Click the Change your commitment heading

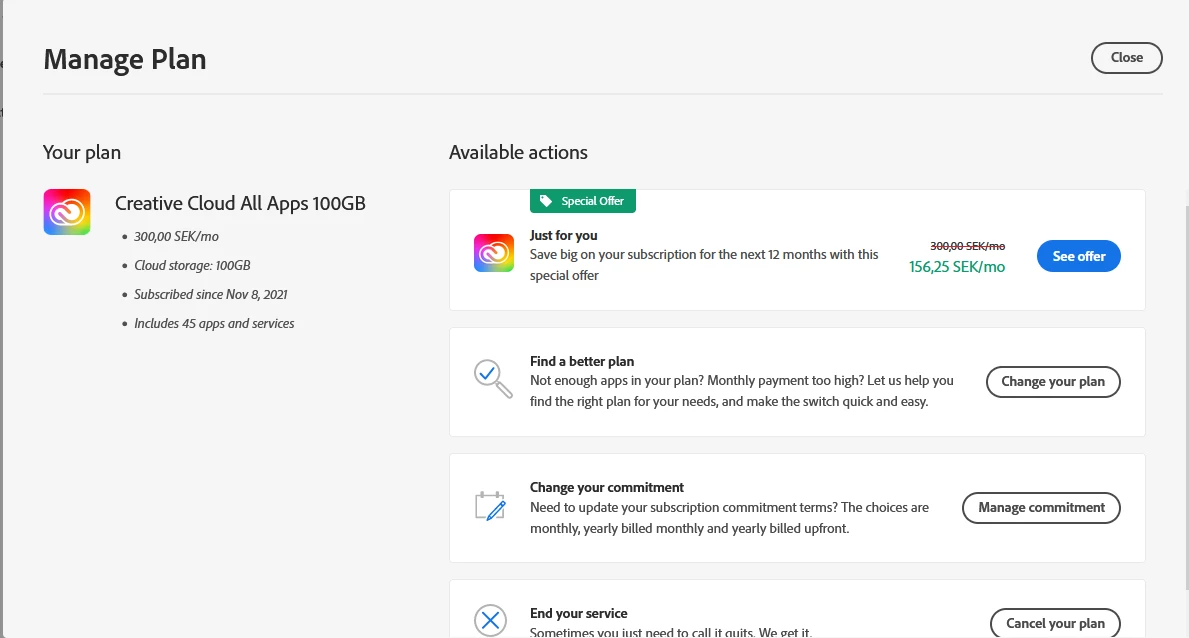click(x=607, y=487)
